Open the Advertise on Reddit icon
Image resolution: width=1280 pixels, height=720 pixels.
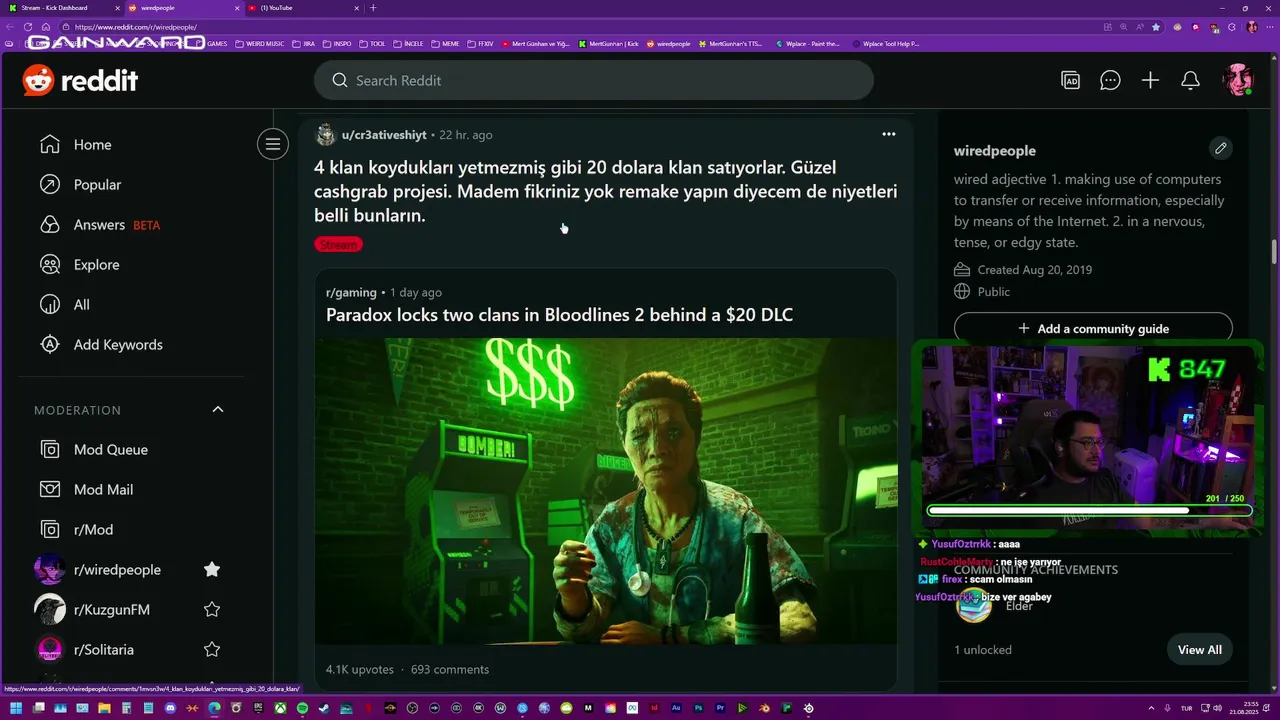(1070, 81)
